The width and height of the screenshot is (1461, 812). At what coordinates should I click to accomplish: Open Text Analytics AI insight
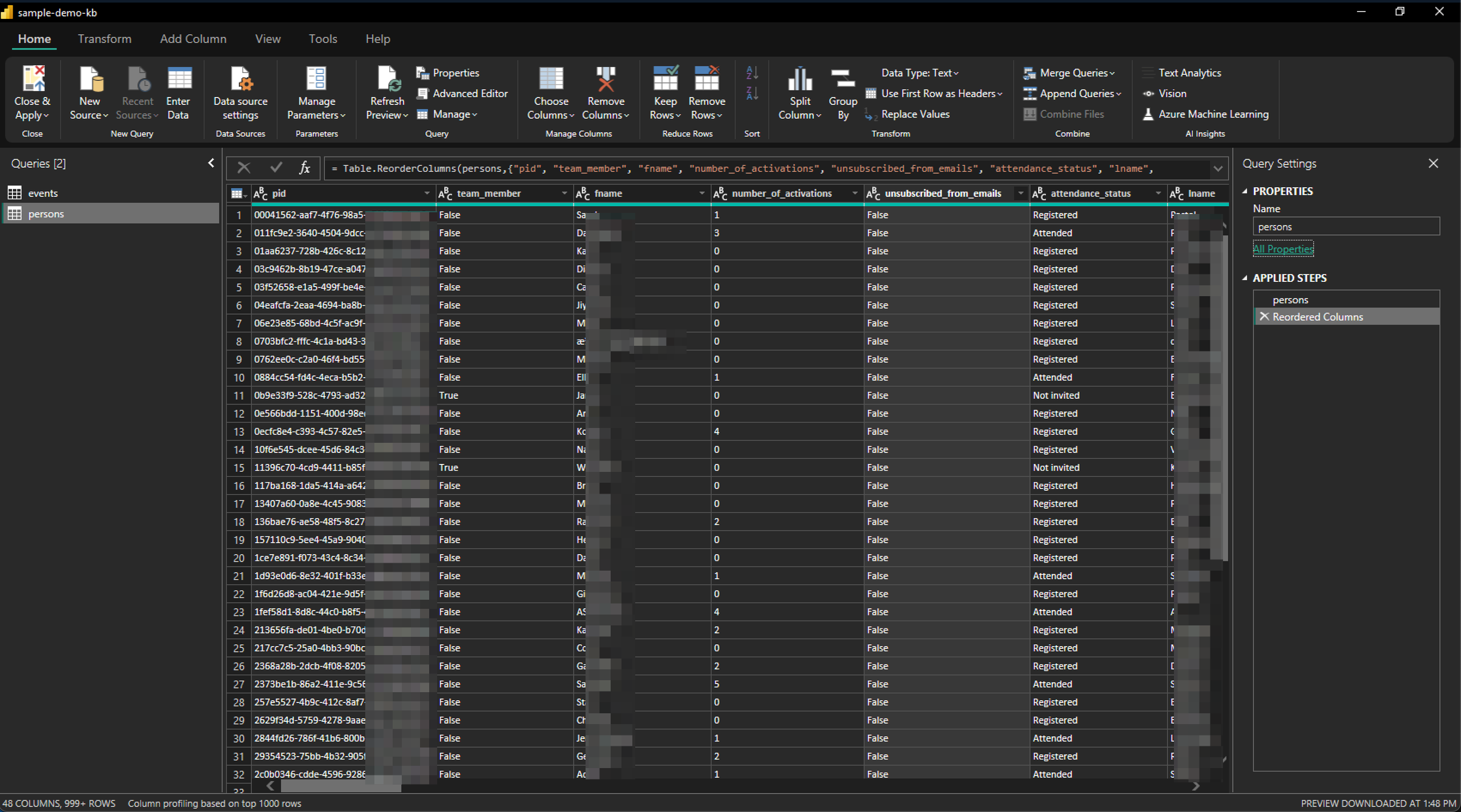tap(1182, 73)
